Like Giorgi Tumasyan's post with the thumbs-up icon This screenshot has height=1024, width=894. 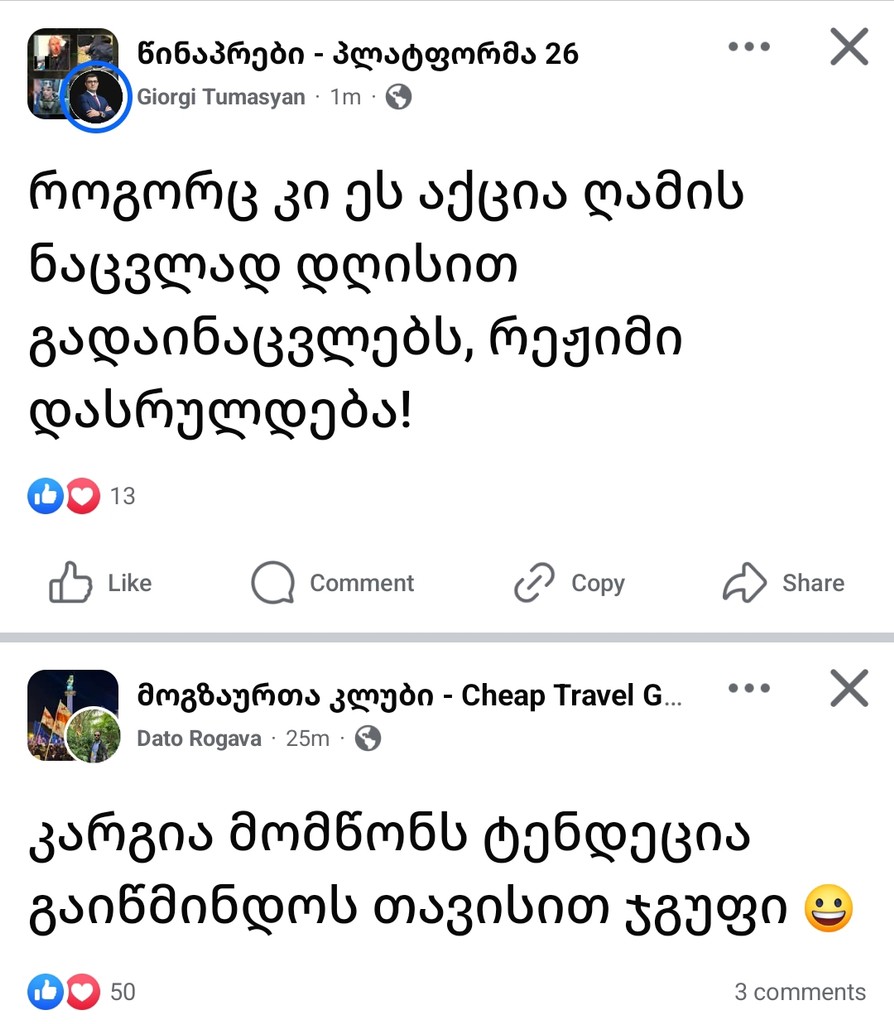(100, 583)
